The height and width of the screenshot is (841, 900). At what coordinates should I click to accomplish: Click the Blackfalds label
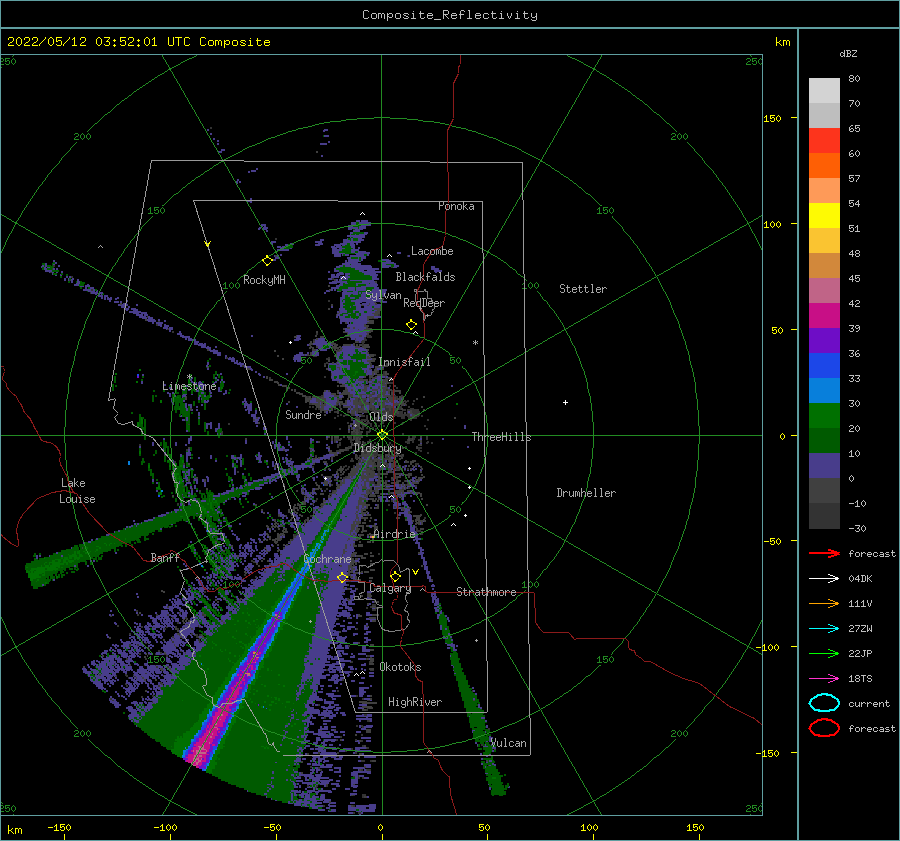425,277
